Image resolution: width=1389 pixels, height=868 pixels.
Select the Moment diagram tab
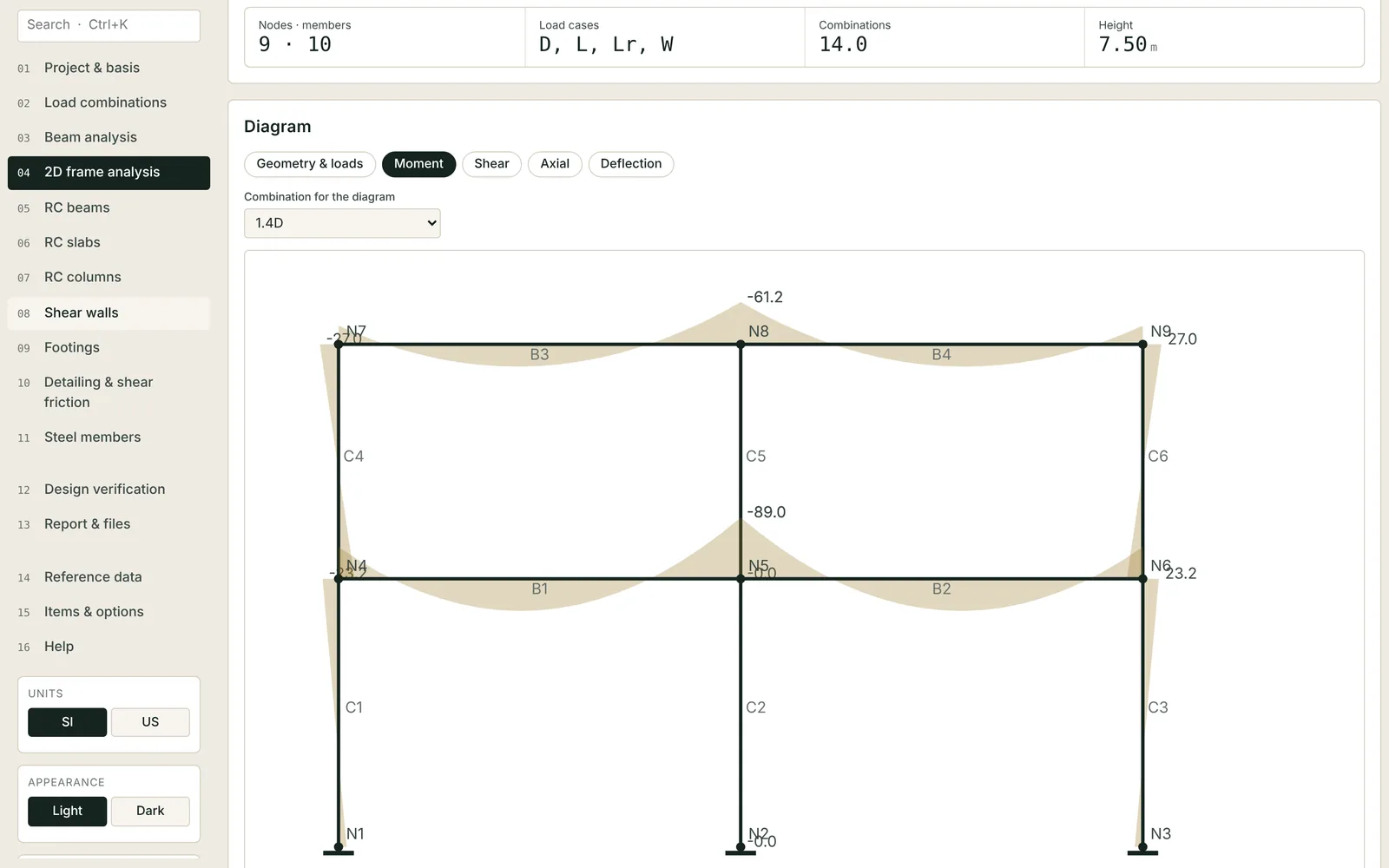(x=418, y=164)
